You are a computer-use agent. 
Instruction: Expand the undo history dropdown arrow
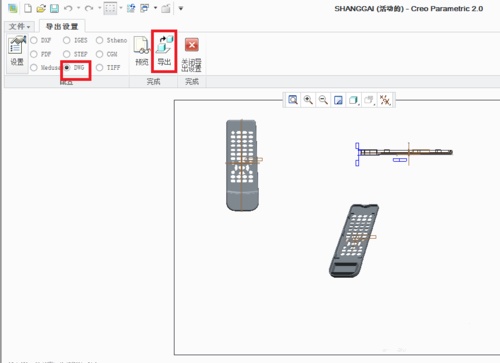point(78,8)
